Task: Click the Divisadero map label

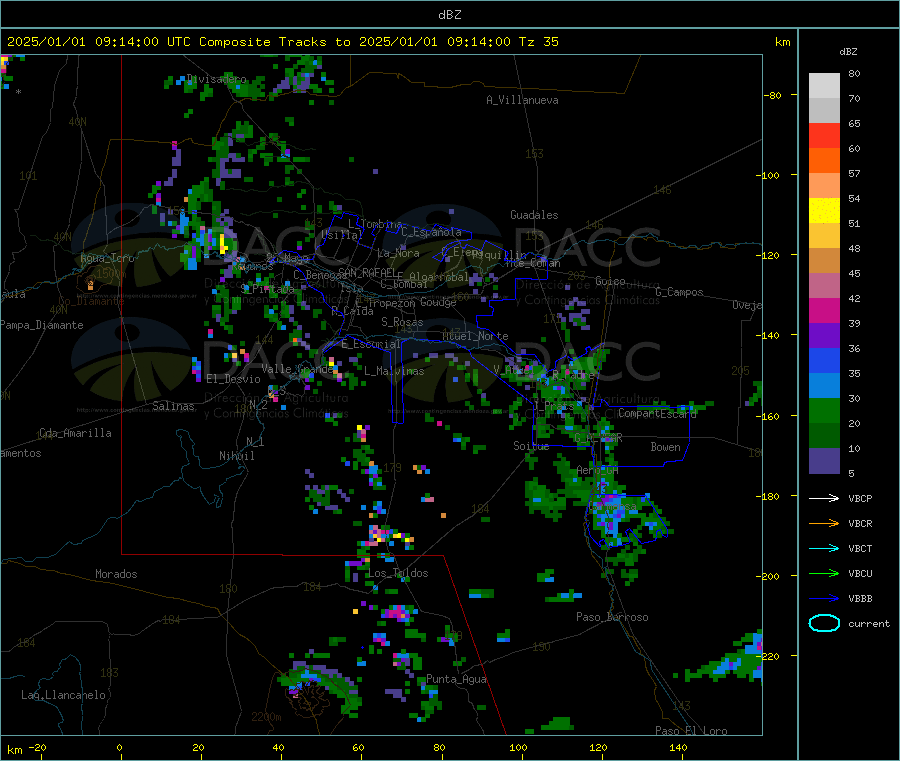Action: [x=216, y=79]
